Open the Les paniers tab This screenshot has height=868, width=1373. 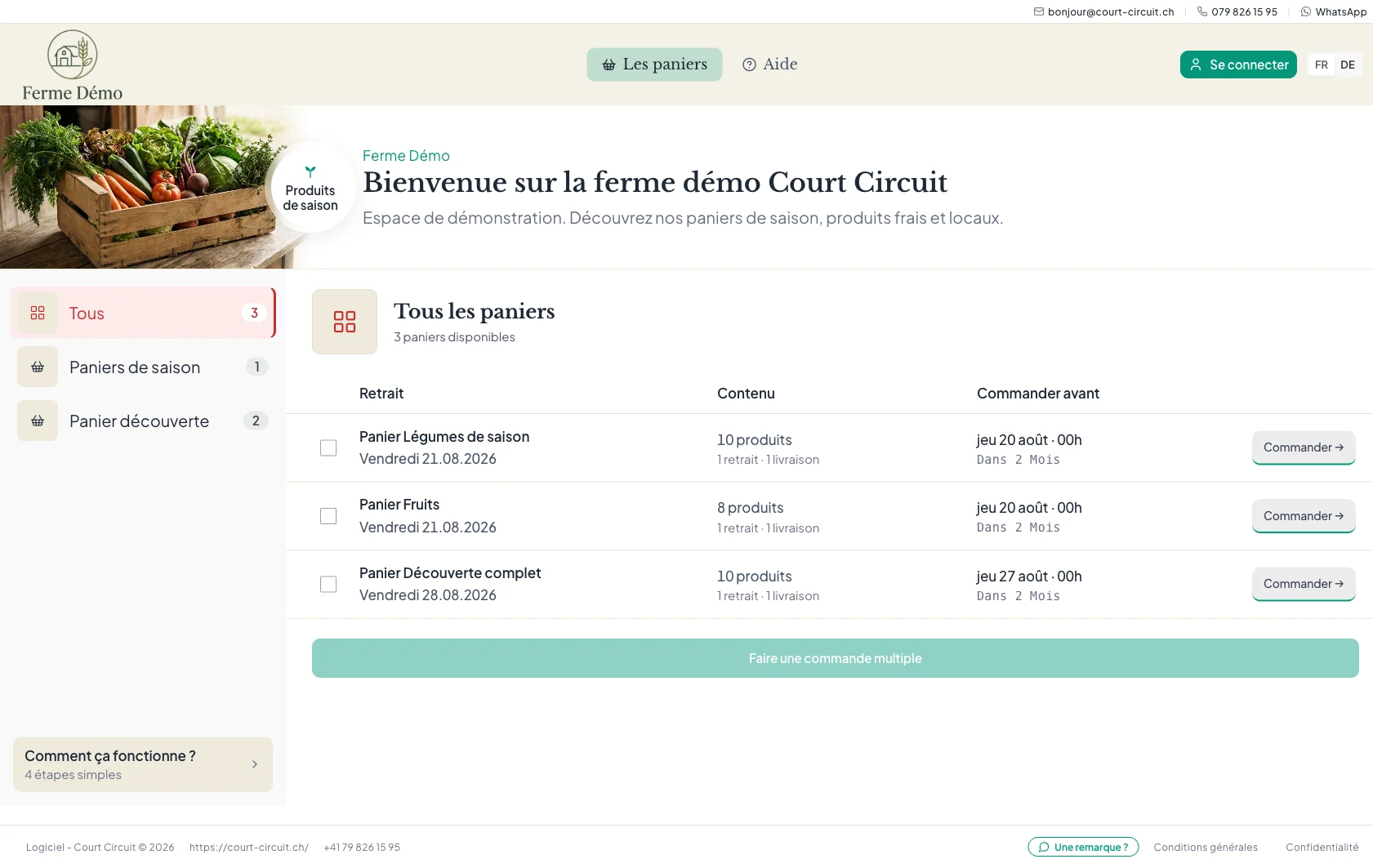(x=654, y=65)
